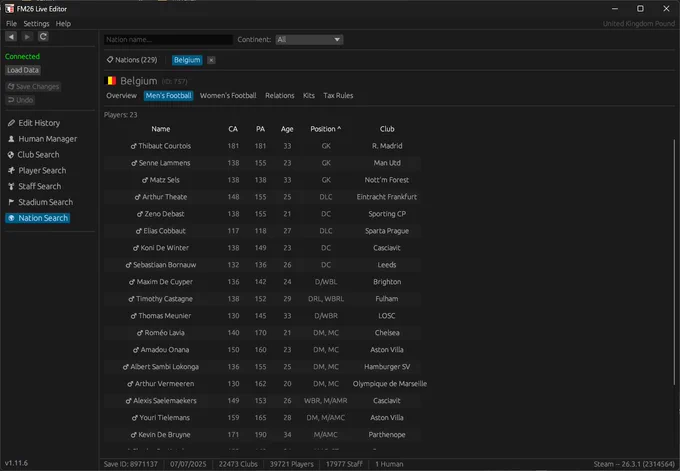Select the Belgium nation tab
This screenshot has height=471, width=680.
click(x=187, y=60)
